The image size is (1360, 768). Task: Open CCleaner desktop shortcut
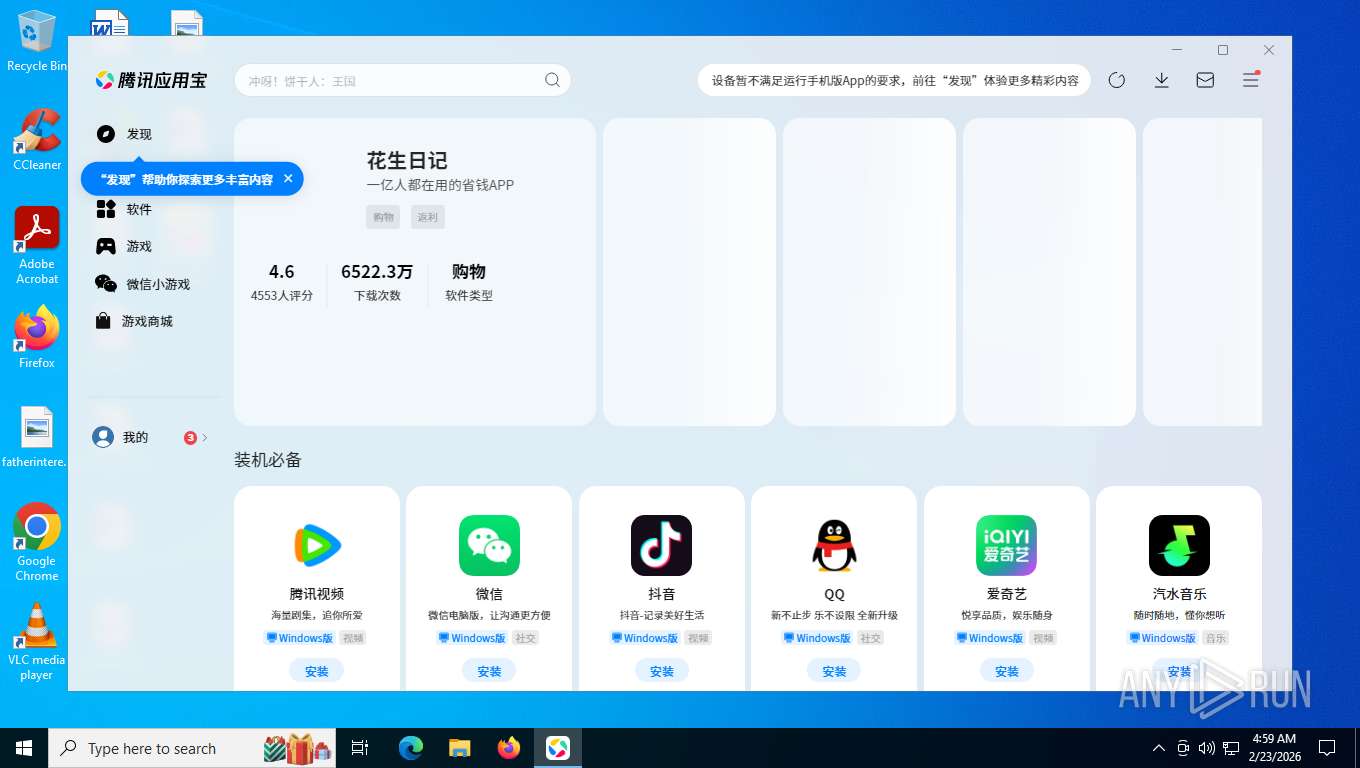(37, 139)
